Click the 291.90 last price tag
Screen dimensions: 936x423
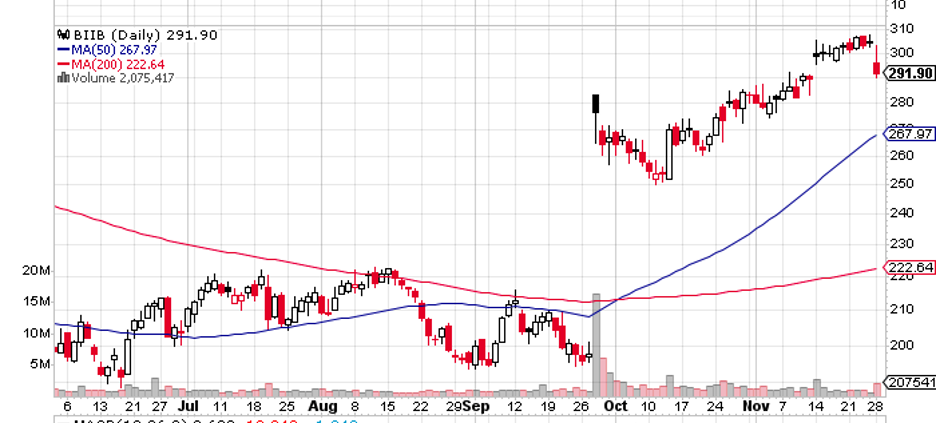point(910,73)
